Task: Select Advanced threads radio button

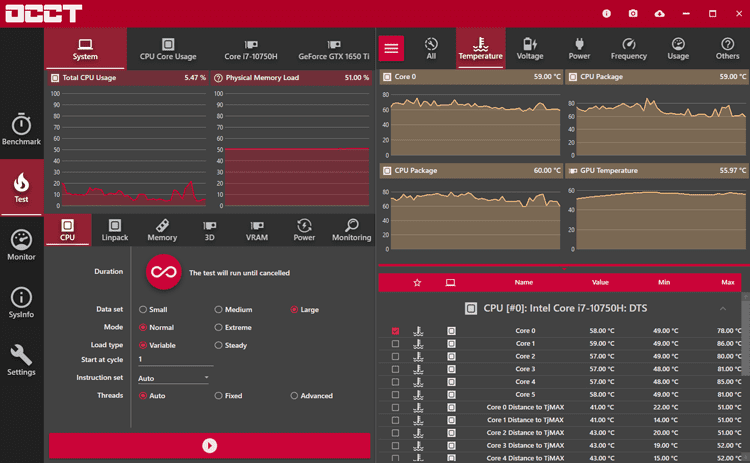Action: tap(294, 396)
